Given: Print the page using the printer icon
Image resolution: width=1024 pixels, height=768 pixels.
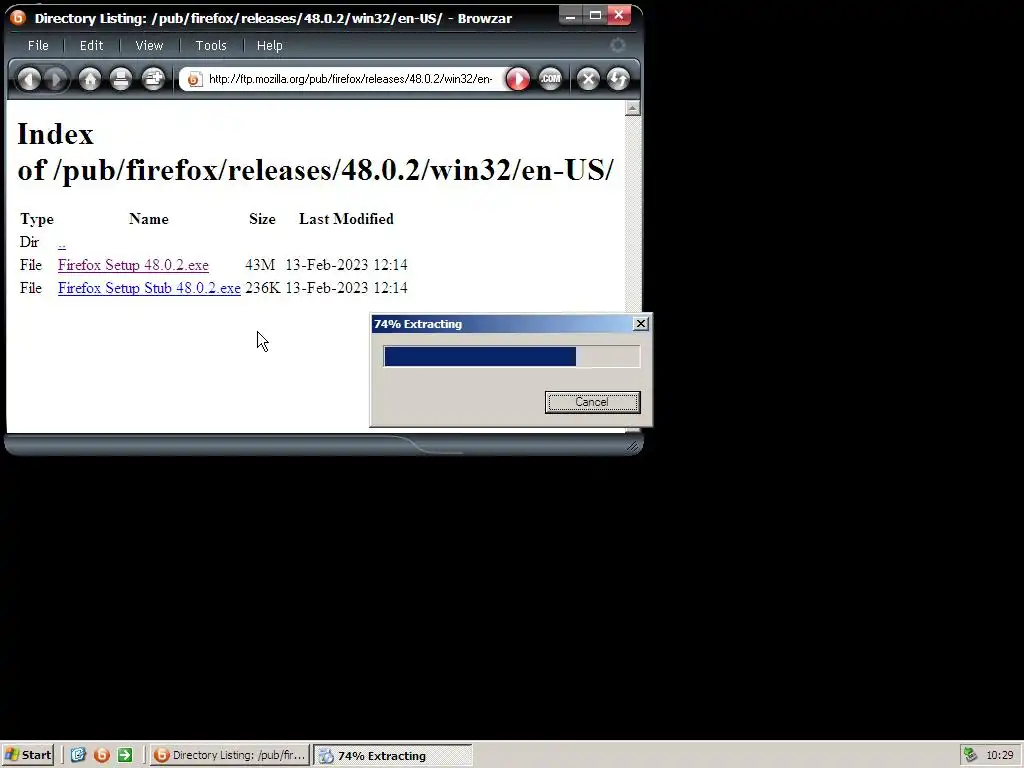Looking at the screenshot, I should pyautogui.click(x=121, y=80).
